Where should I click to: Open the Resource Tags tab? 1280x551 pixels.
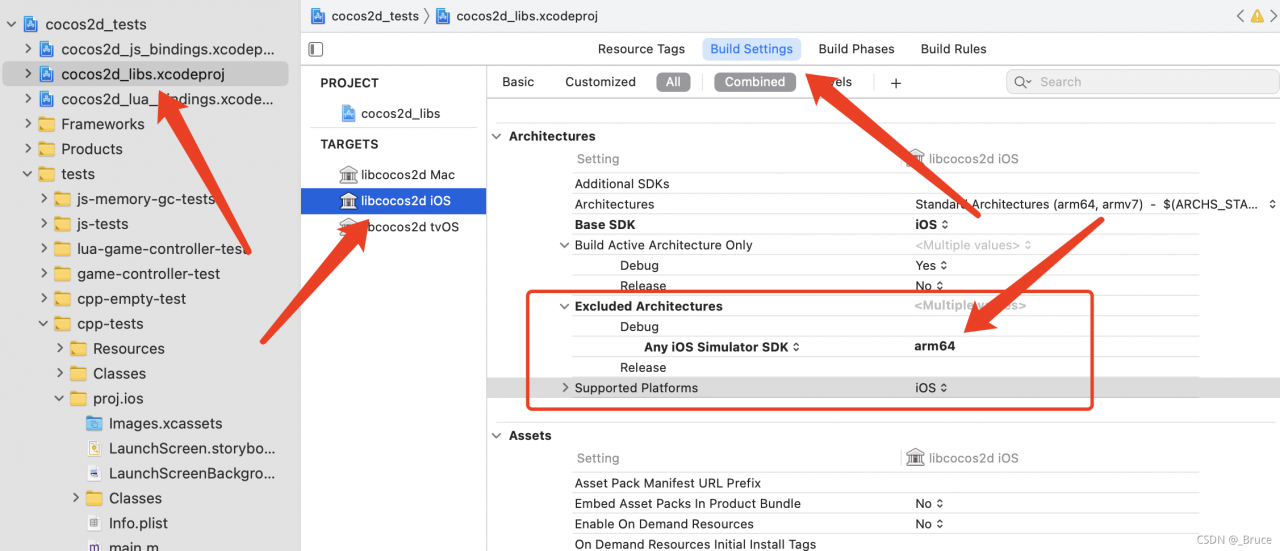(x=641, y=49)
